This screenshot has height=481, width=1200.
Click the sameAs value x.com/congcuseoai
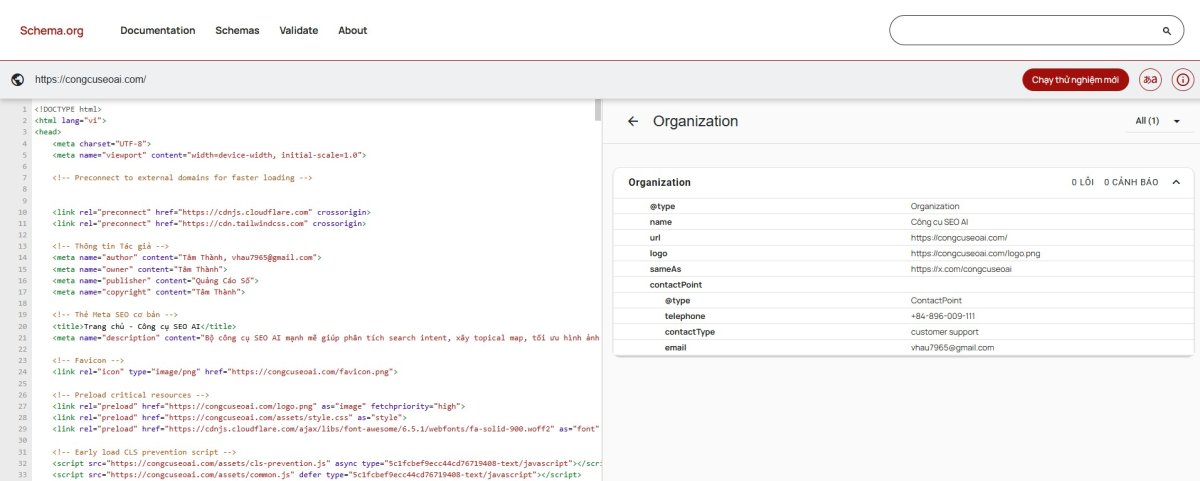(961, 269)
